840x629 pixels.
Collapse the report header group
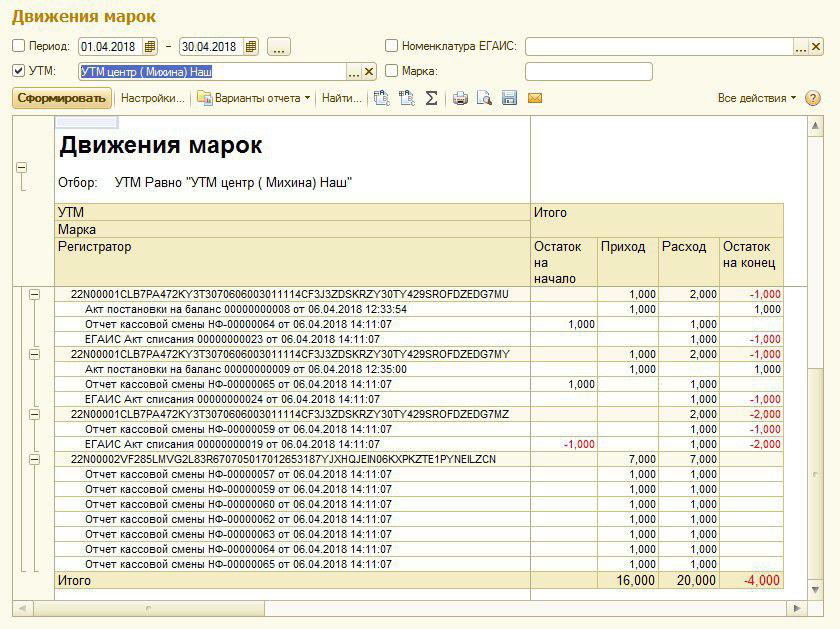click(x=21, y=168)
